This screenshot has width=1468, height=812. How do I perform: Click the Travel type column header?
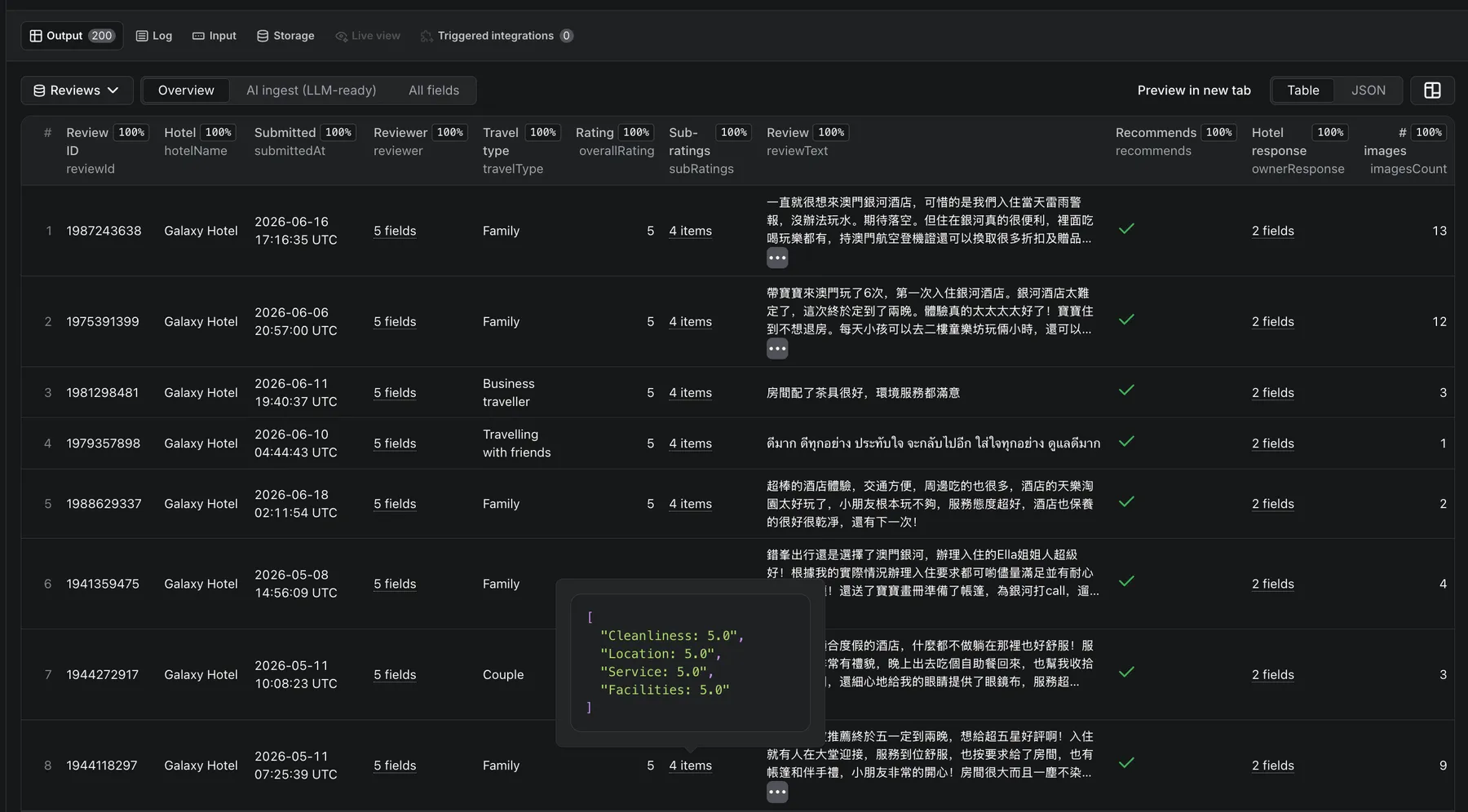point(520,150)
